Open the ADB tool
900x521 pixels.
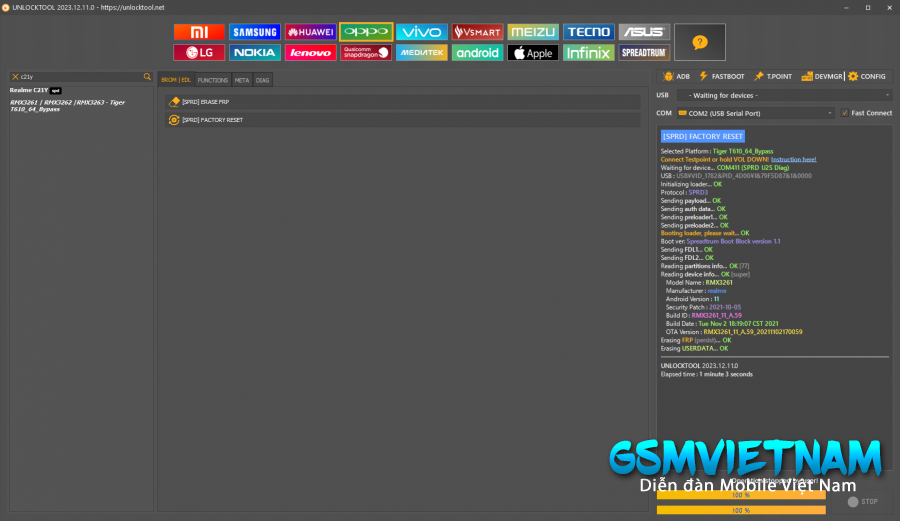[676, 76]
